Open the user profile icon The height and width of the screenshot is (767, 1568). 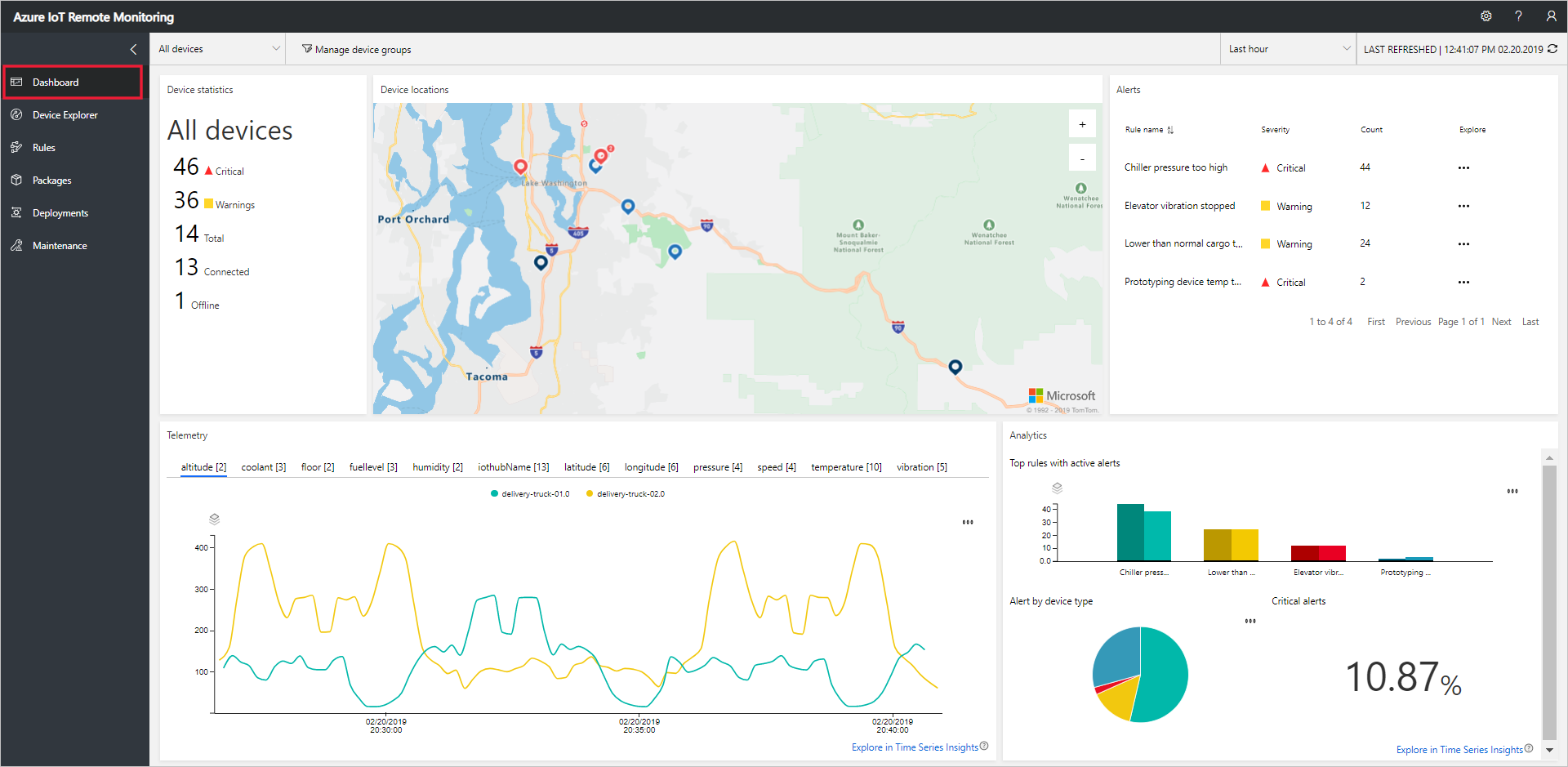(x=1551, y=16)
